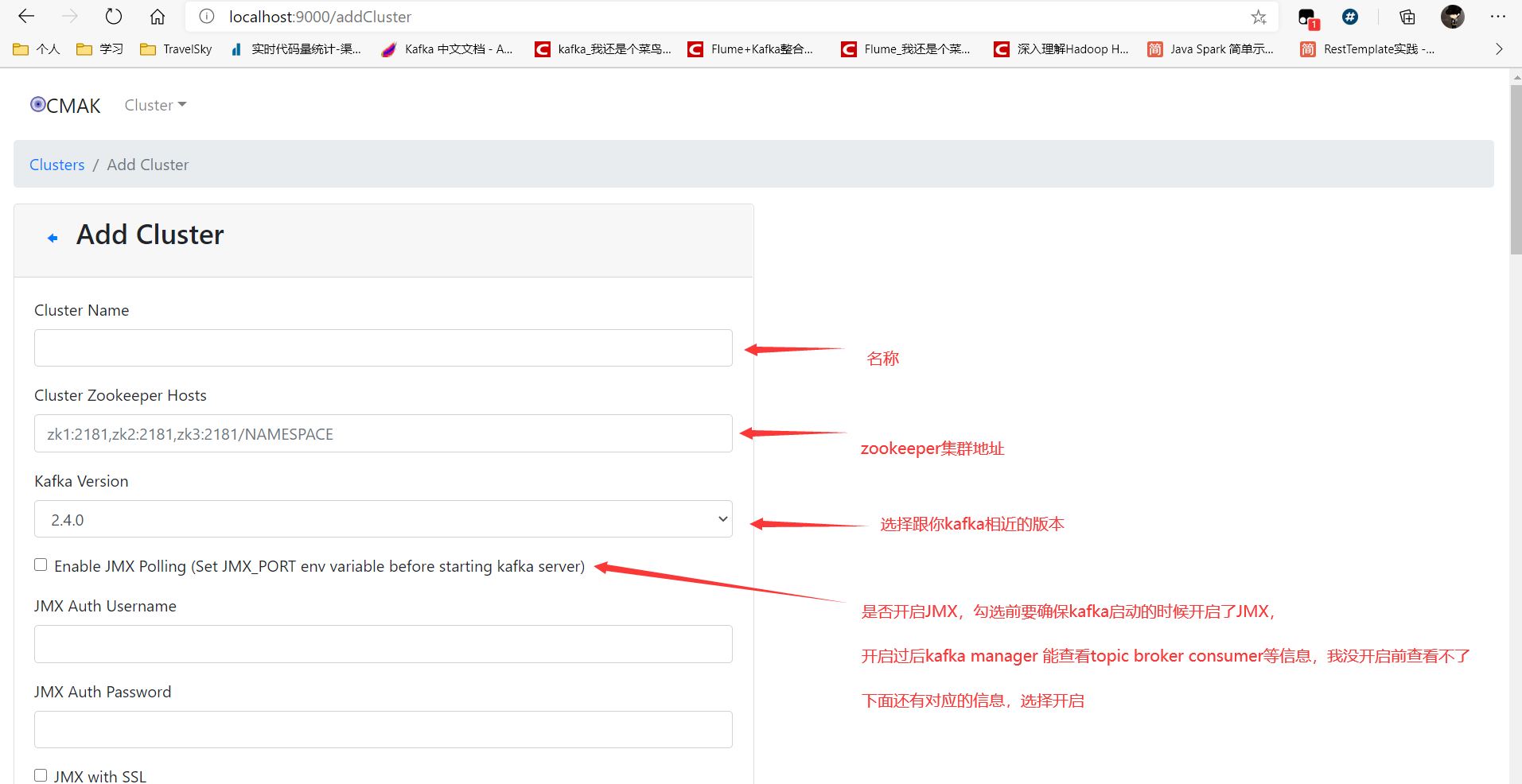This screenshot has width=1522, height=784.
Task: Open the browser collections icon
Action: (1407, 17)
